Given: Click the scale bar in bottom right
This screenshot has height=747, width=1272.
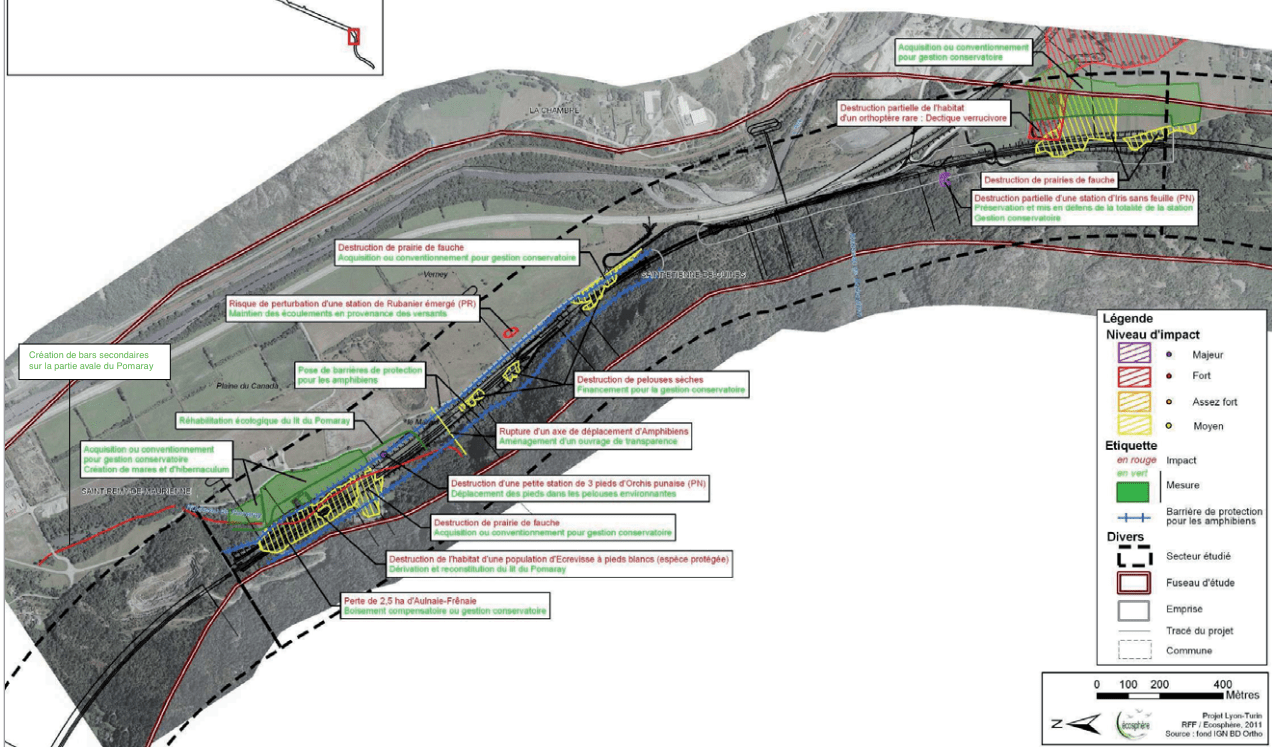Looking at the screenshot, I should click(1162, 689).
